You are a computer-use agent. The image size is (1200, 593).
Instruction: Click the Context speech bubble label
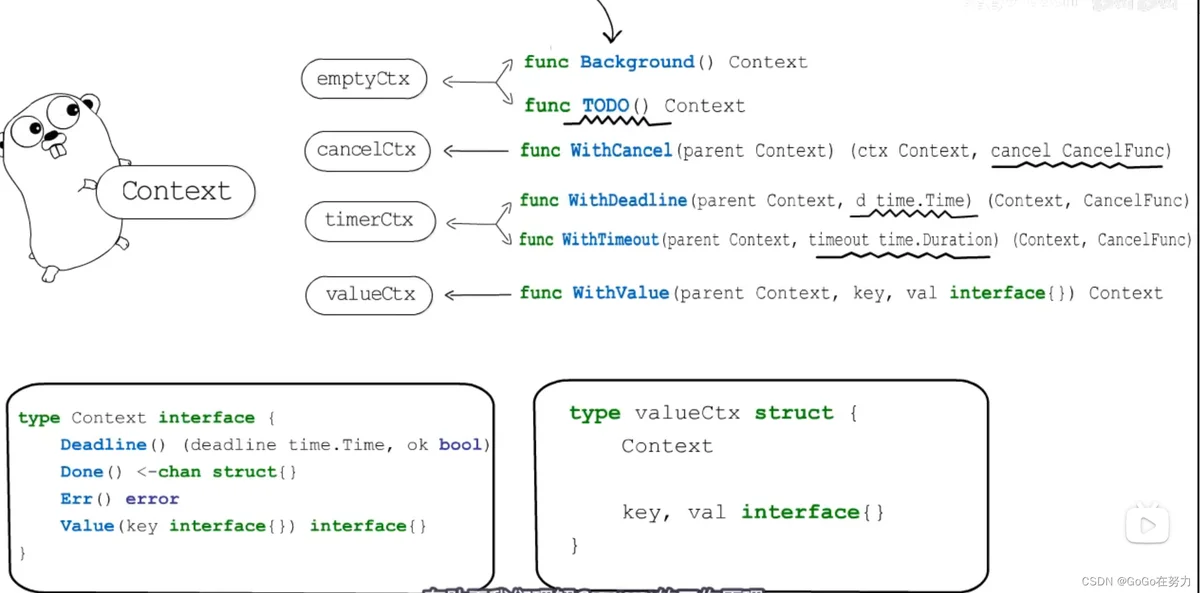click(x=176, y=192)
